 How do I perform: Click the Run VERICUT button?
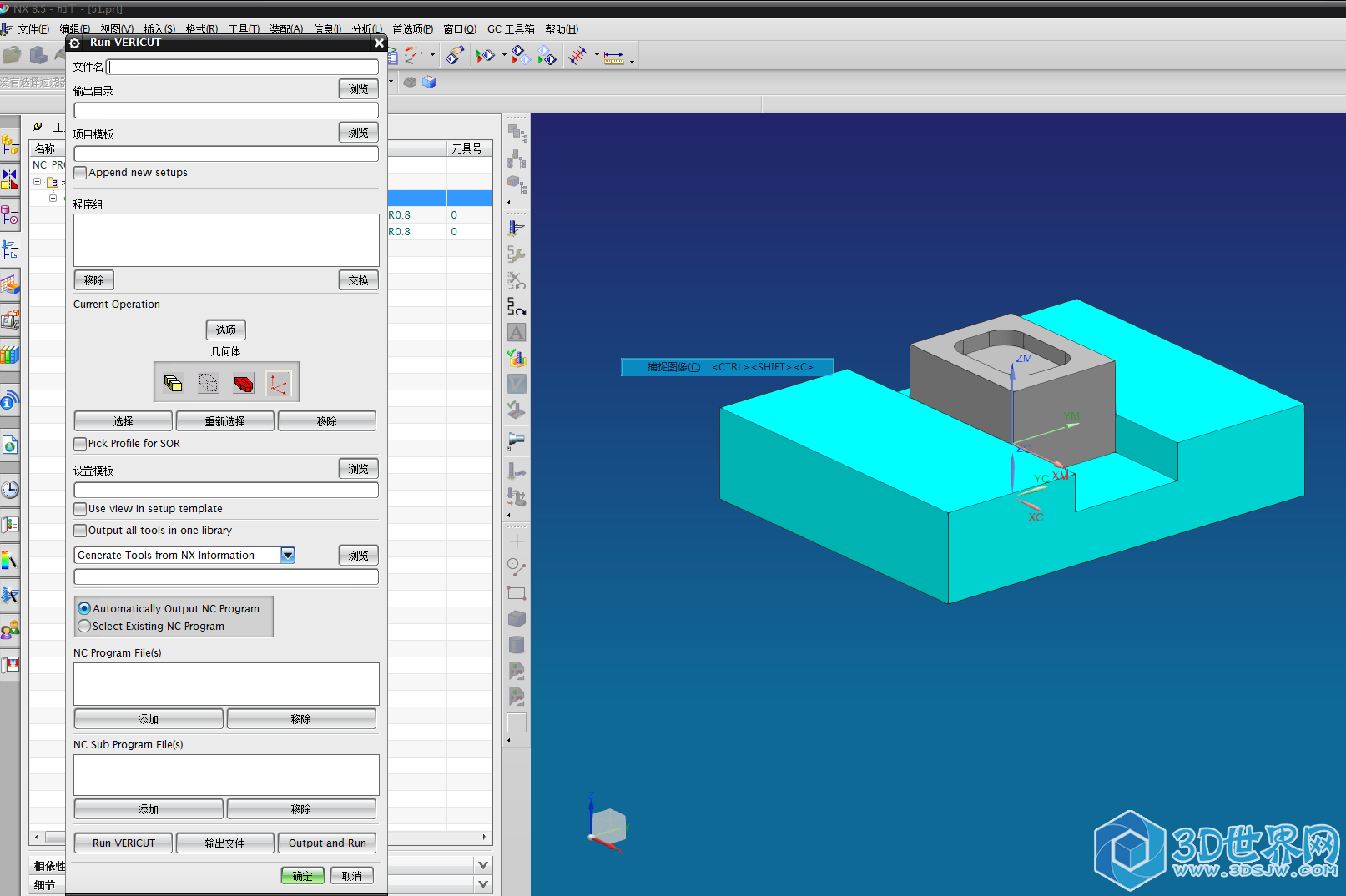[x=124, y=843]
